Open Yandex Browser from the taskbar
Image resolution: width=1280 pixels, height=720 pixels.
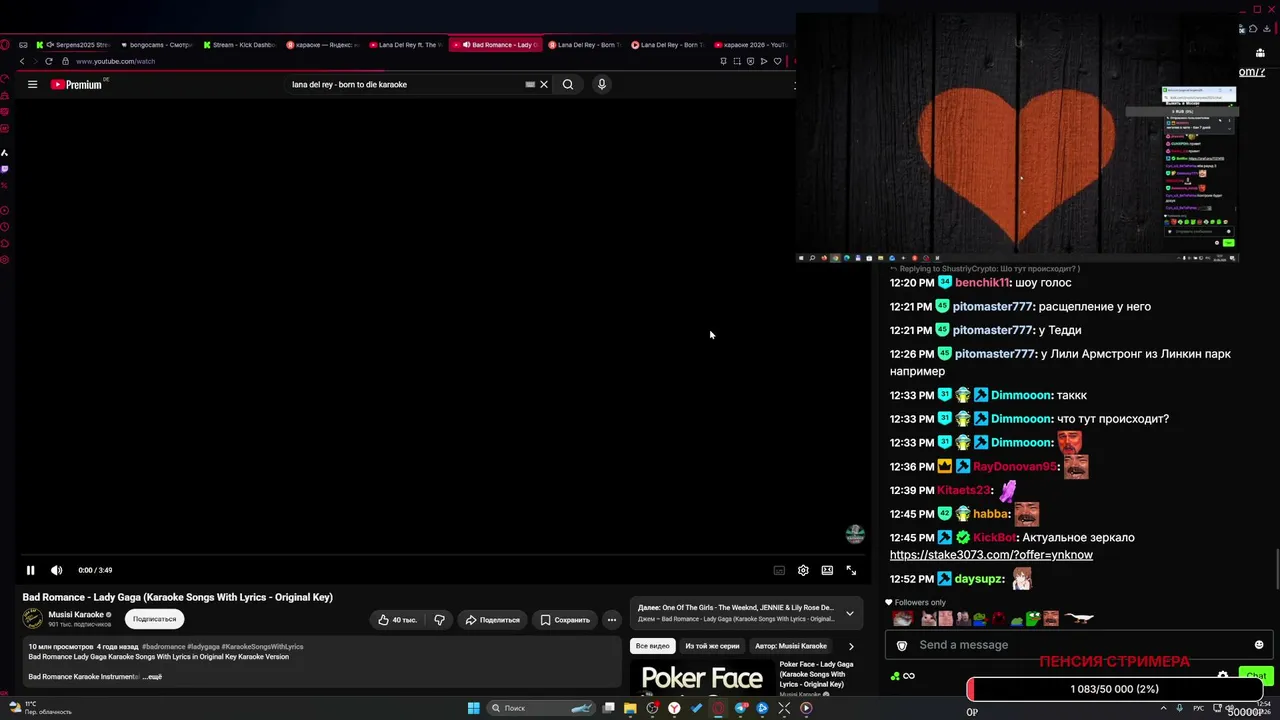674,708
